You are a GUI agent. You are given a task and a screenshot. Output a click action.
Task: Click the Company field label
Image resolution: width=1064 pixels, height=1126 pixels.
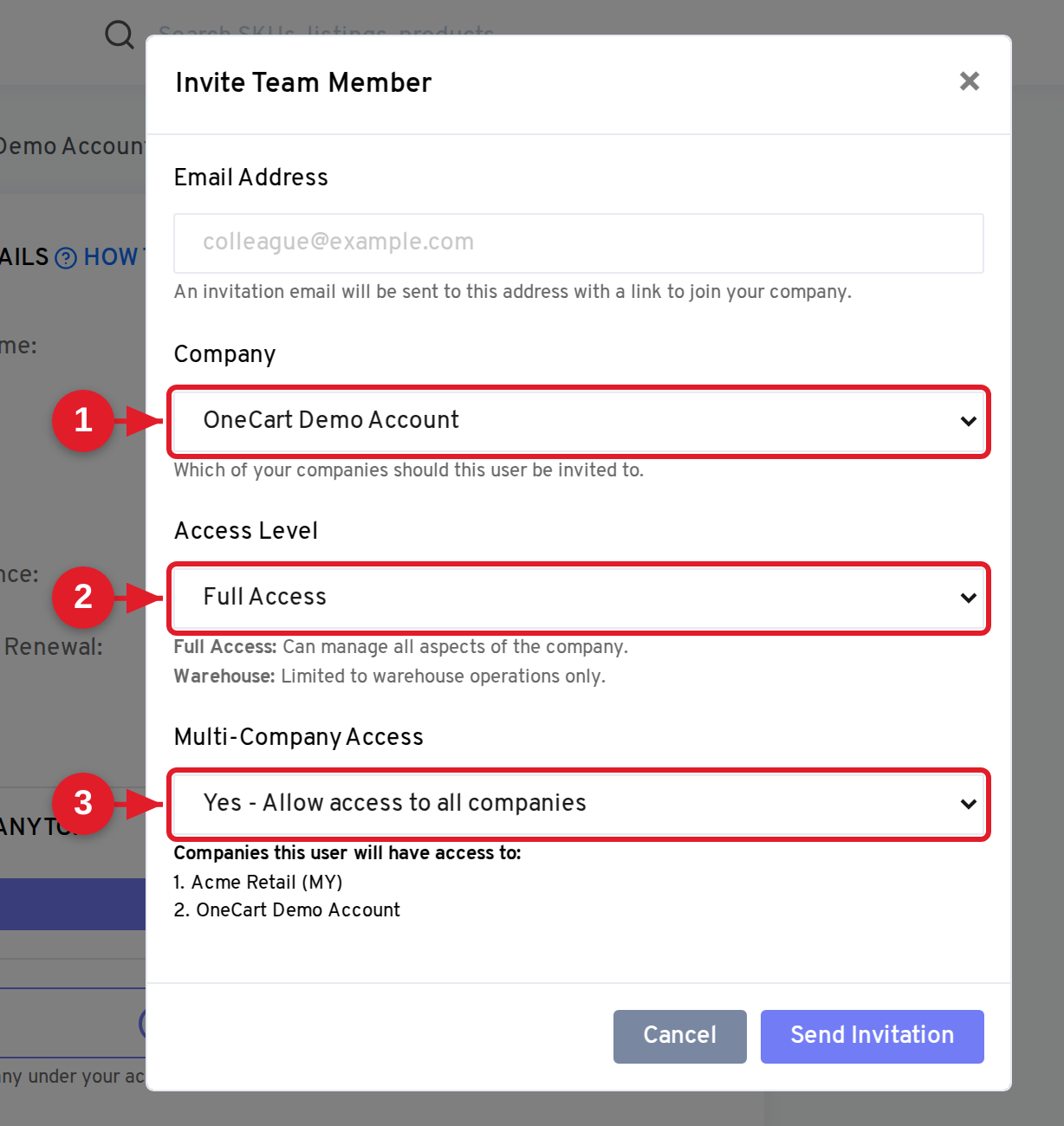pos(225,355)
